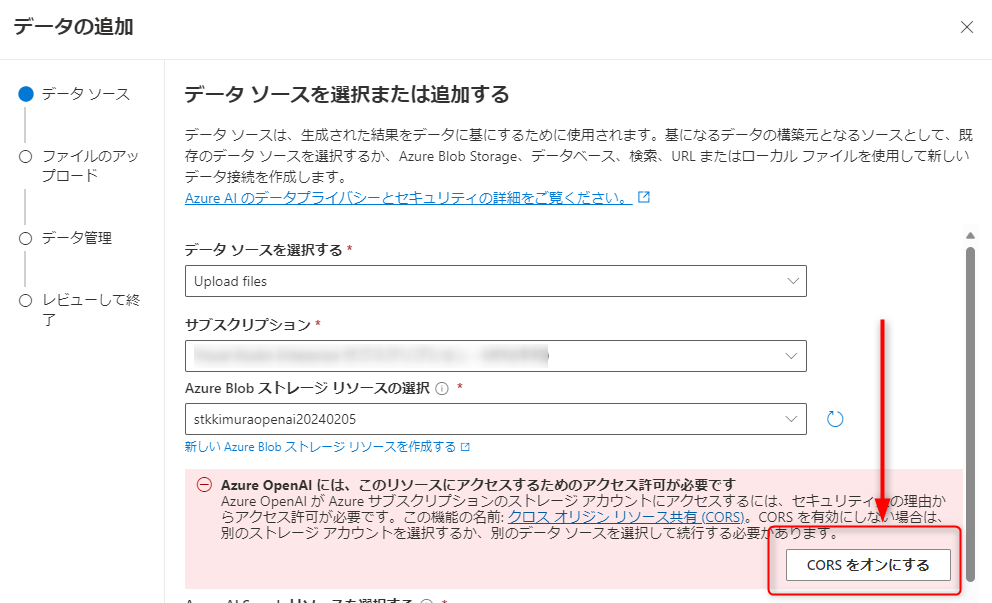The image size is (992, 603).
Task: Refresh the Azure Blob storage resource list
Action: click(835, 419)
